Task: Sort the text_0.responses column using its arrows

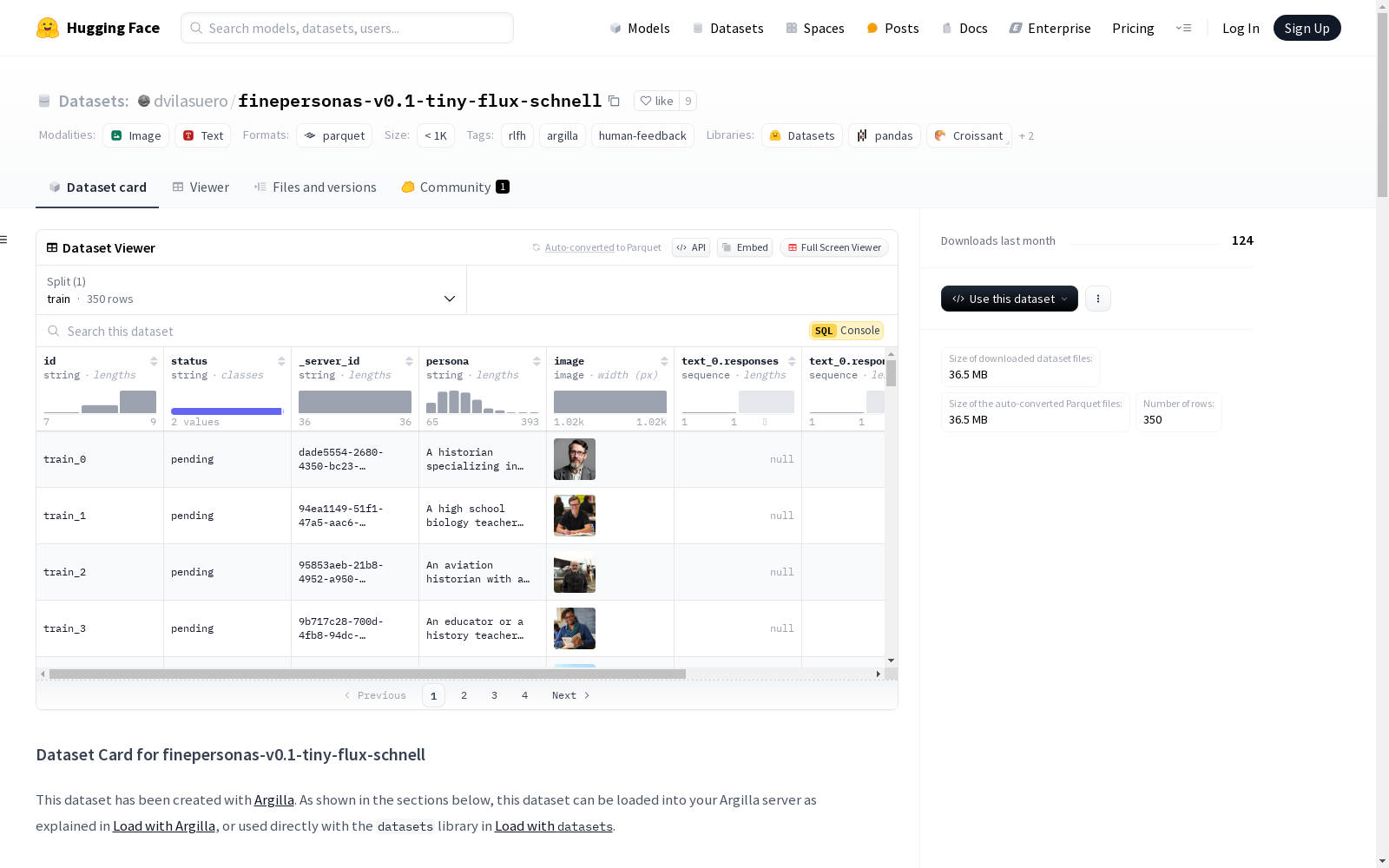Action: pos(792,361)
